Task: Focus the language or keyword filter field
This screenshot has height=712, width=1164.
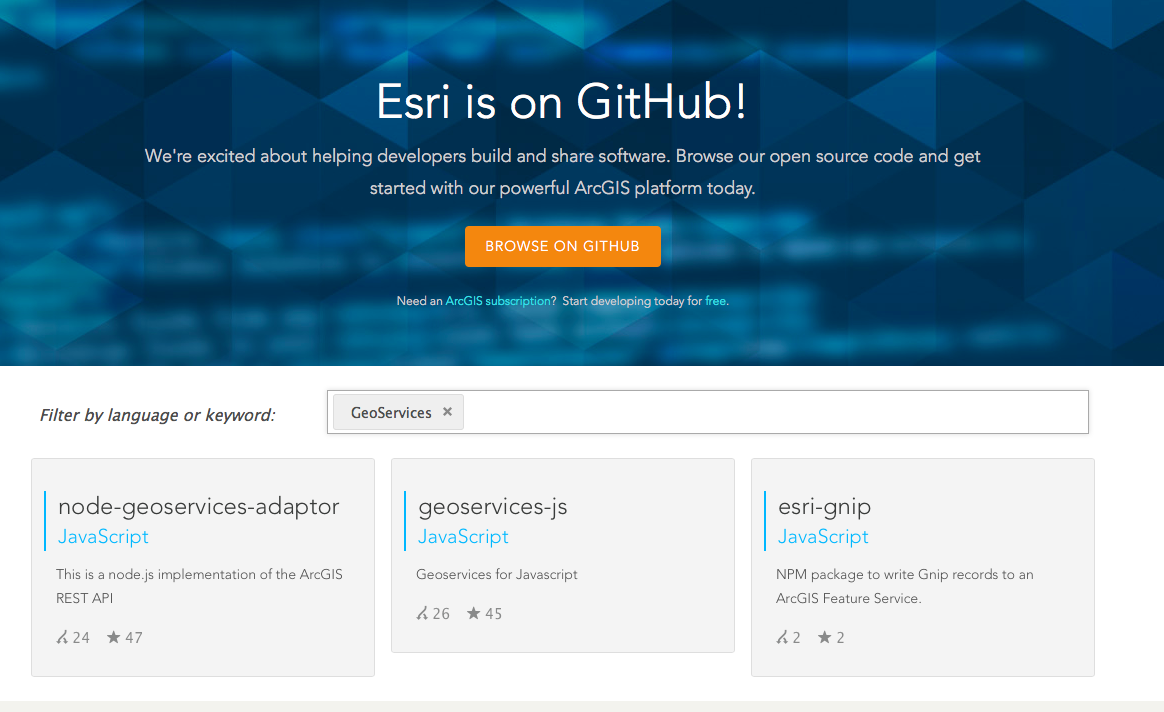Action: (707, 412)
